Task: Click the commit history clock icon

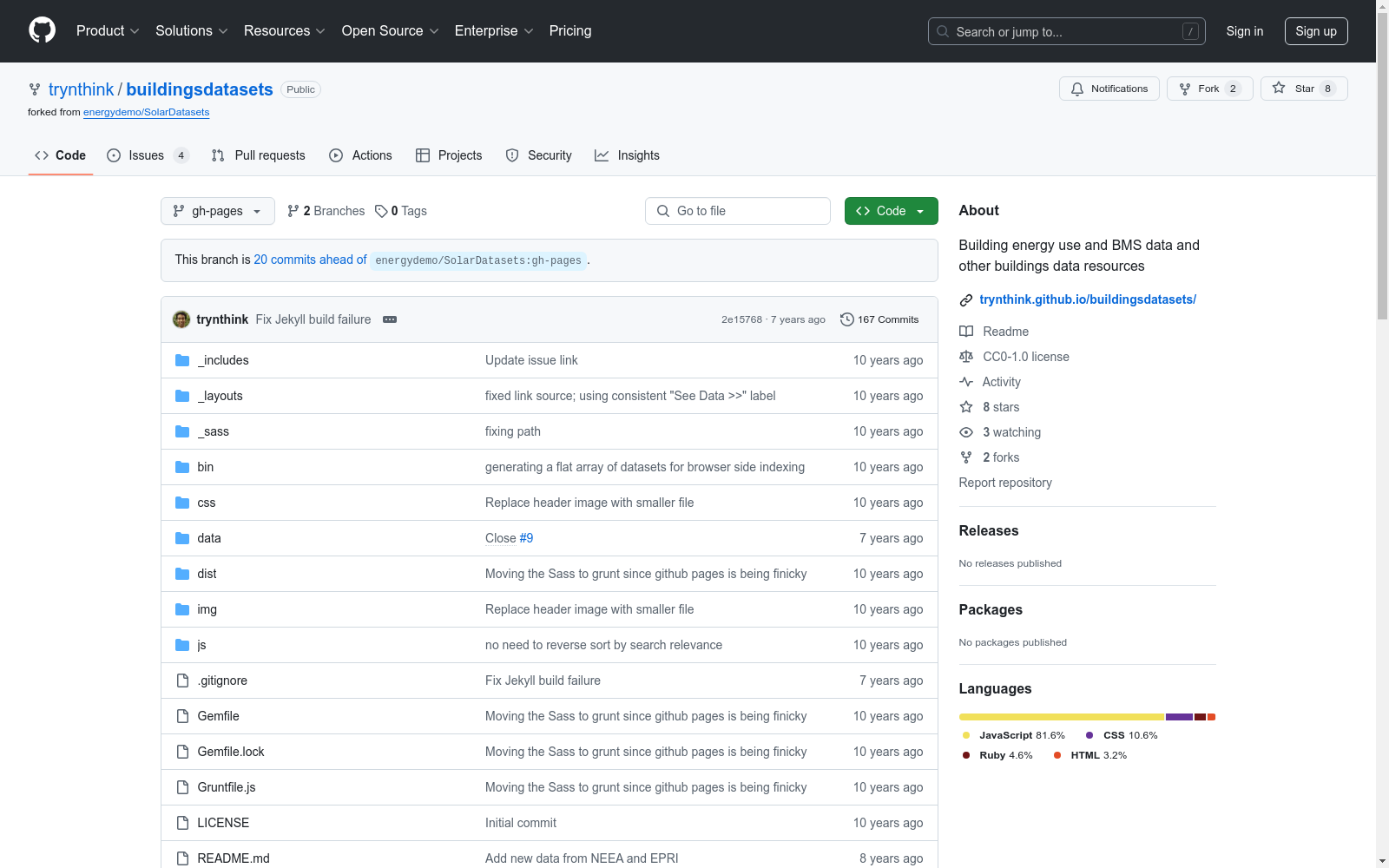Action: click(846, 319)
